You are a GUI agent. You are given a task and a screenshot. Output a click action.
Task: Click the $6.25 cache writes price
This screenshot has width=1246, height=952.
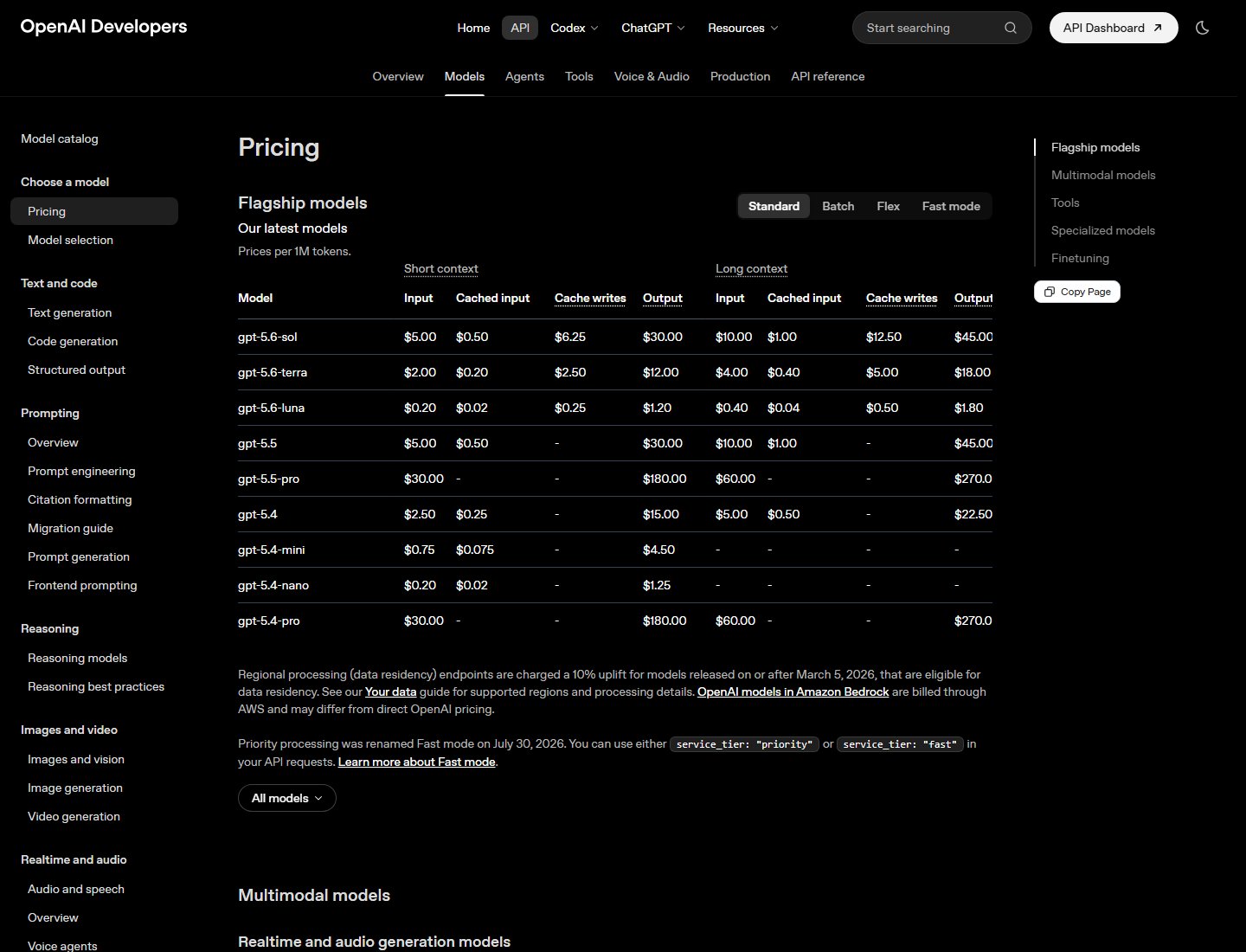coord(570,337)
